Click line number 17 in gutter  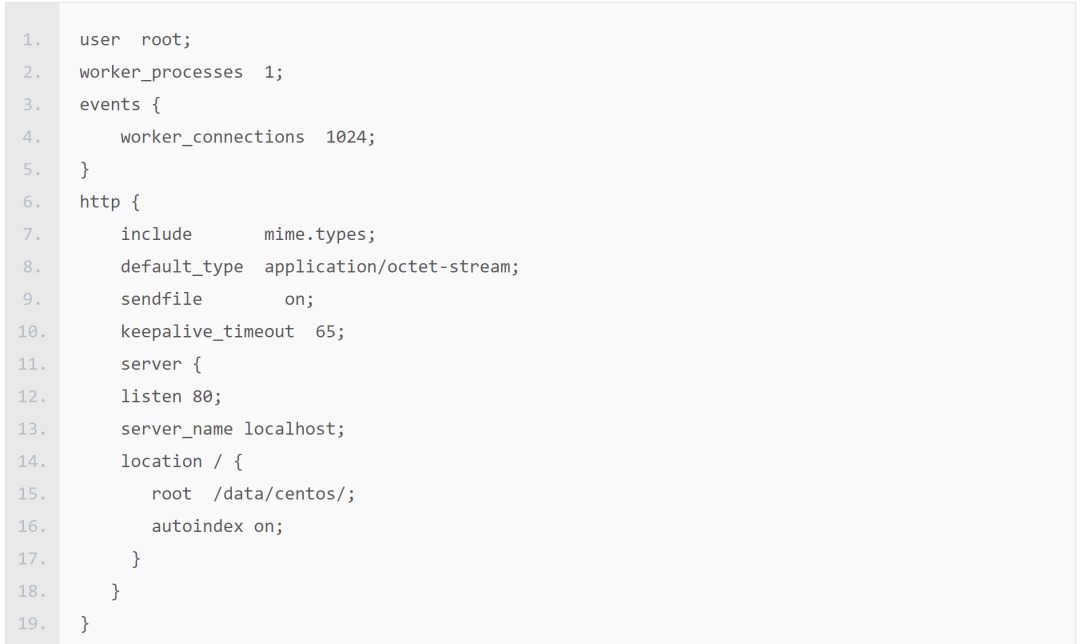click(x=32, y=559)
